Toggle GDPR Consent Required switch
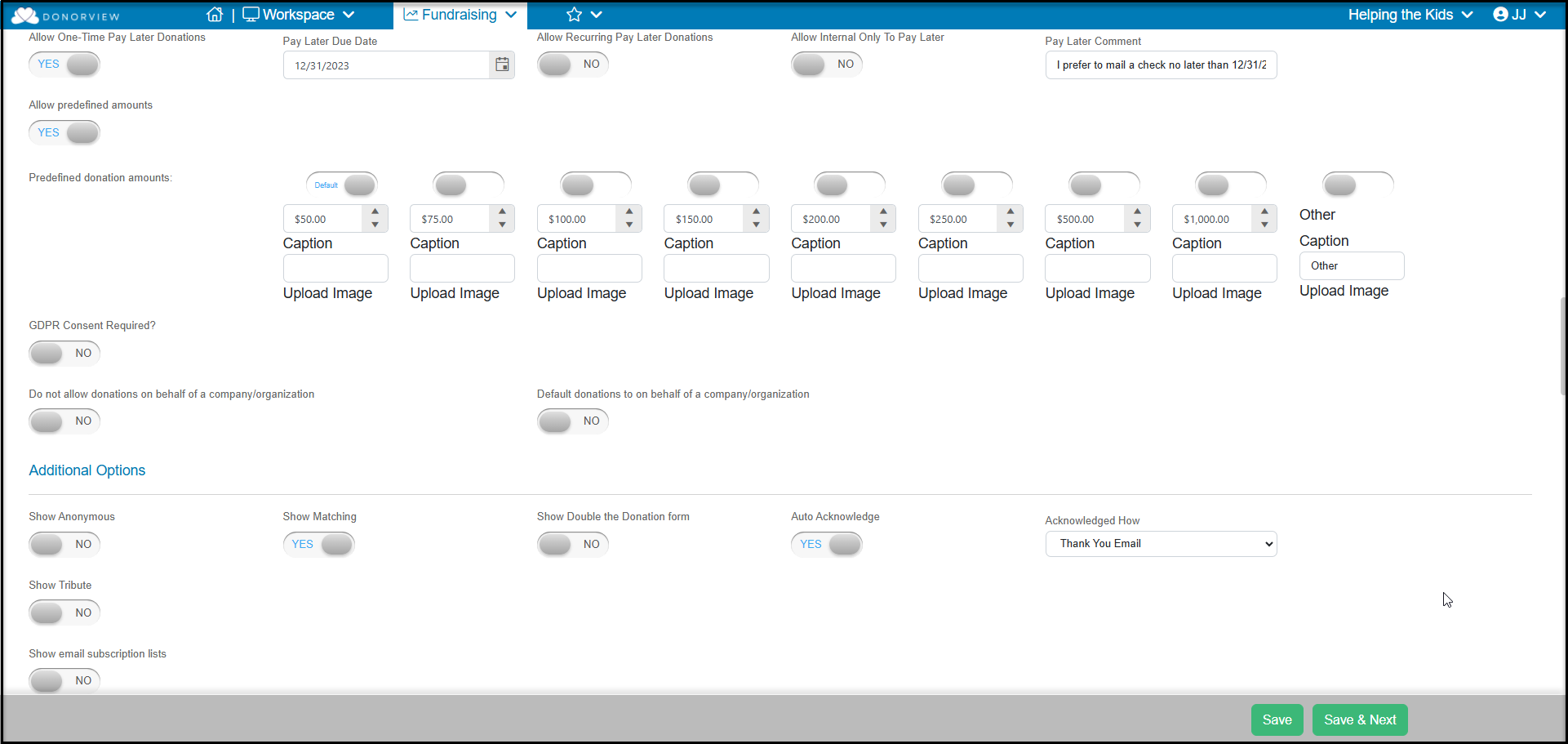1568x744 pixels. tap(64, 353)
